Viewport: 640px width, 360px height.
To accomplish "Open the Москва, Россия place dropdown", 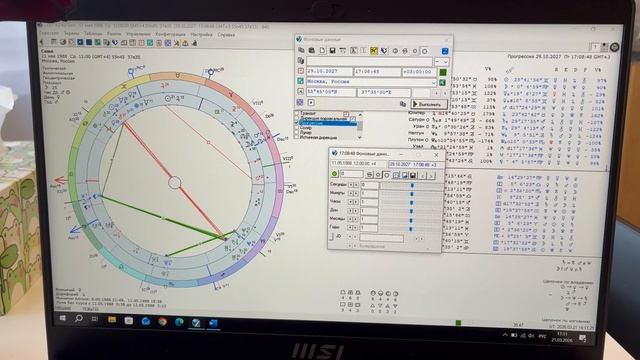I will 433,83.
